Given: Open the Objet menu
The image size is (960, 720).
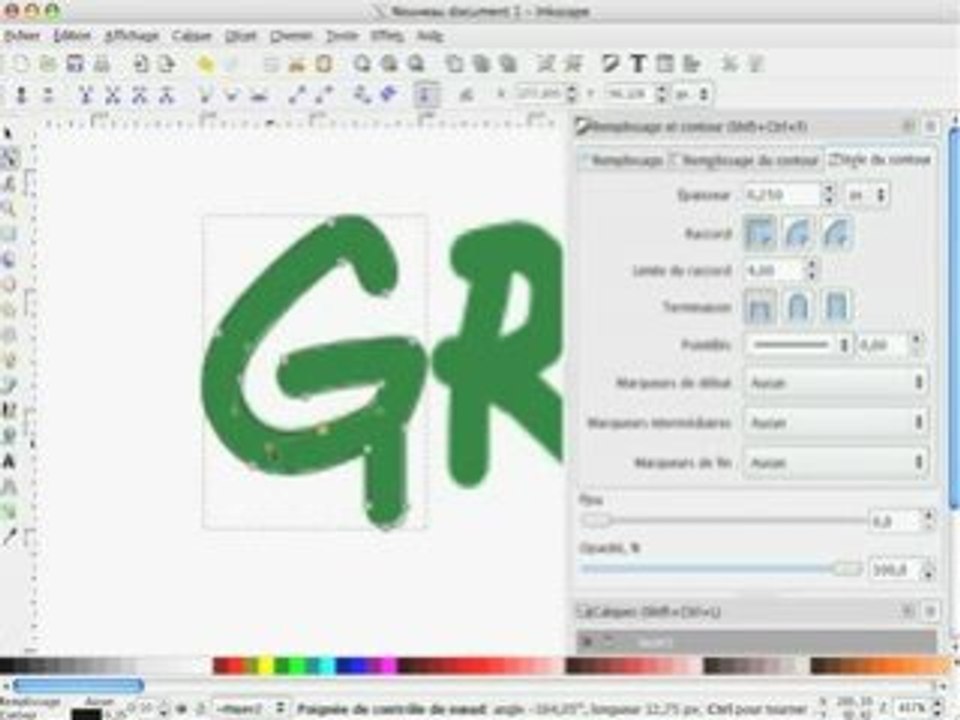Looking at the screenshot, I should tap(241, 36).
